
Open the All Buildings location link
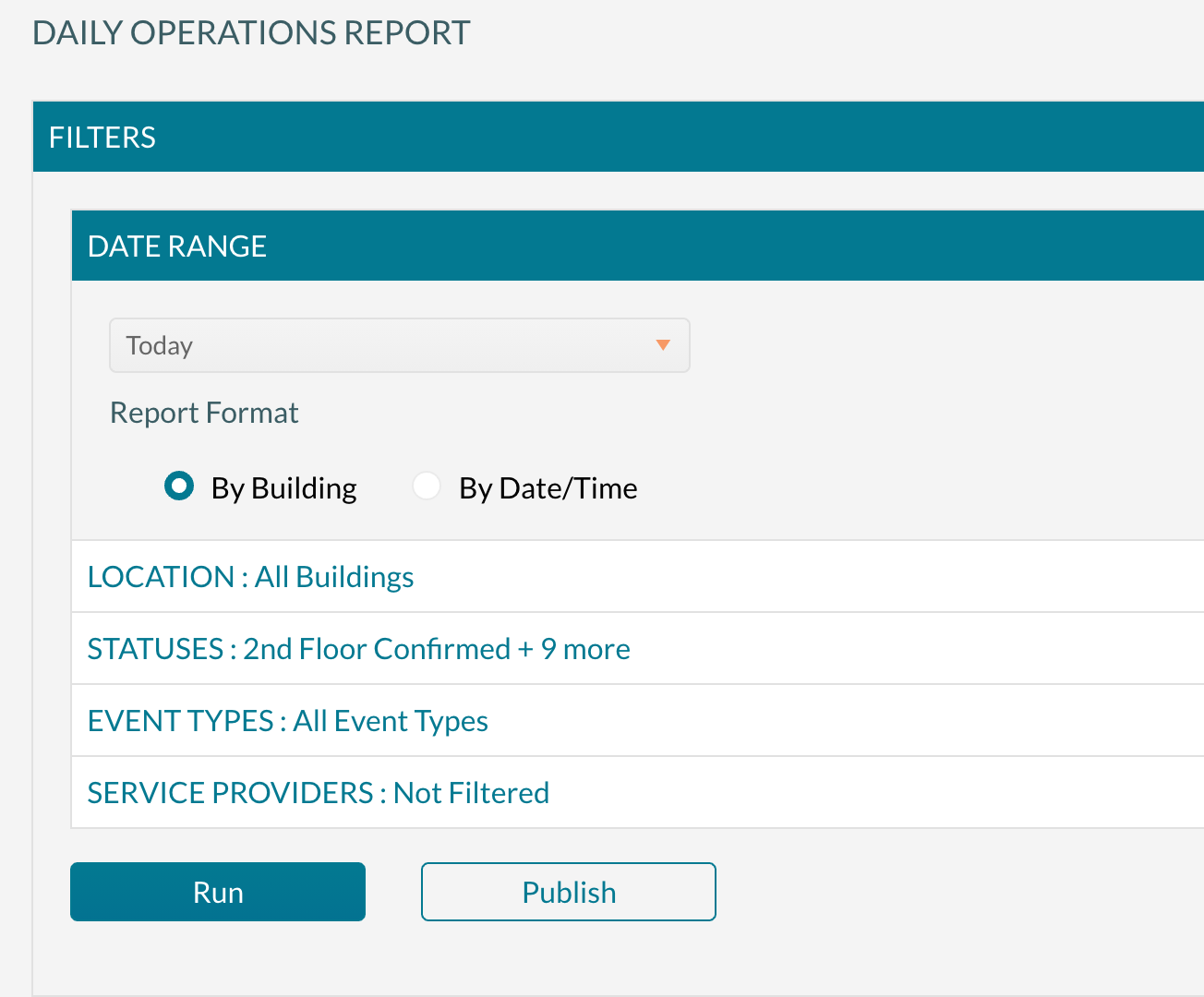(333, 576)
